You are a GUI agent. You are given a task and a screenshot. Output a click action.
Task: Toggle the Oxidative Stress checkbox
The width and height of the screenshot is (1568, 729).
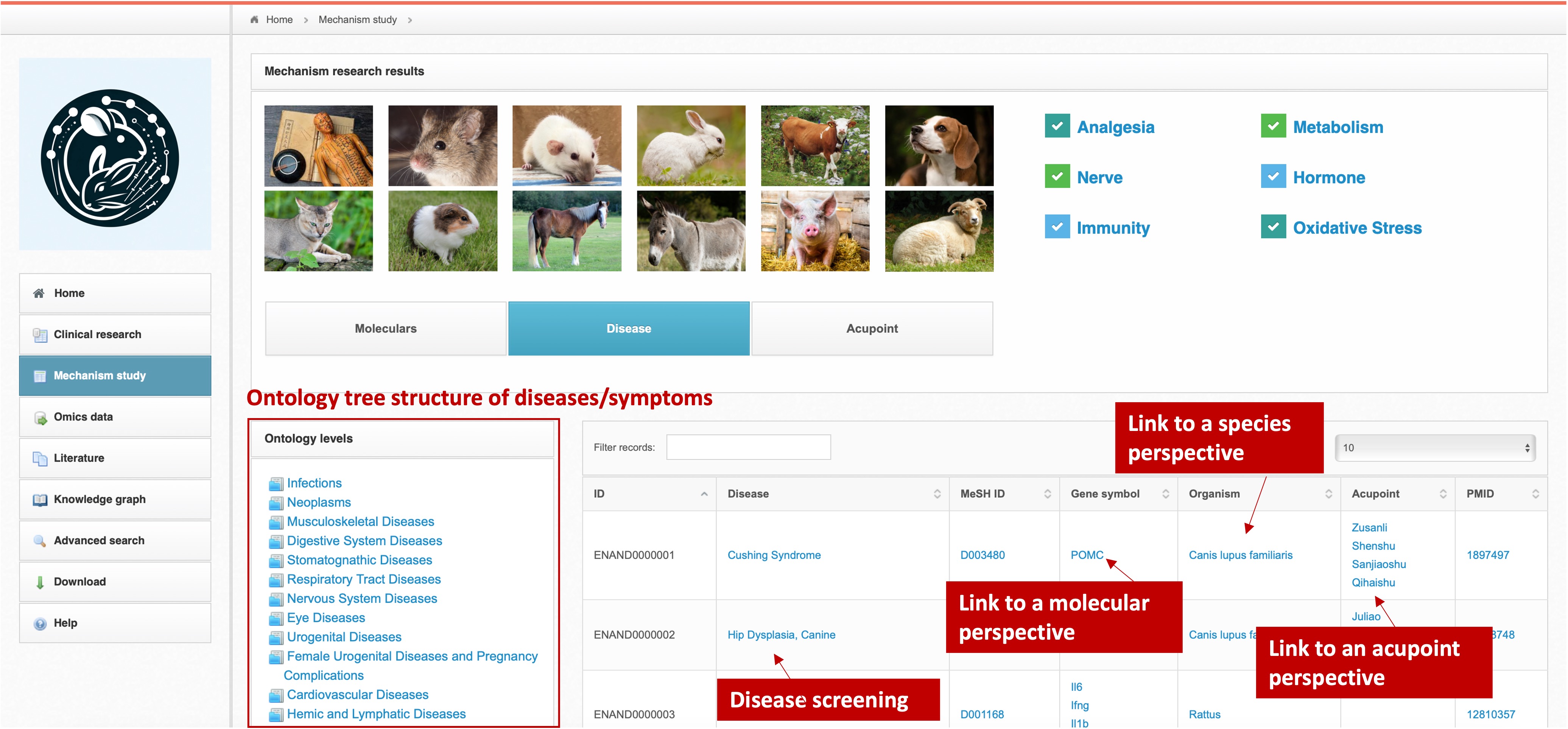pos(1273,227)
